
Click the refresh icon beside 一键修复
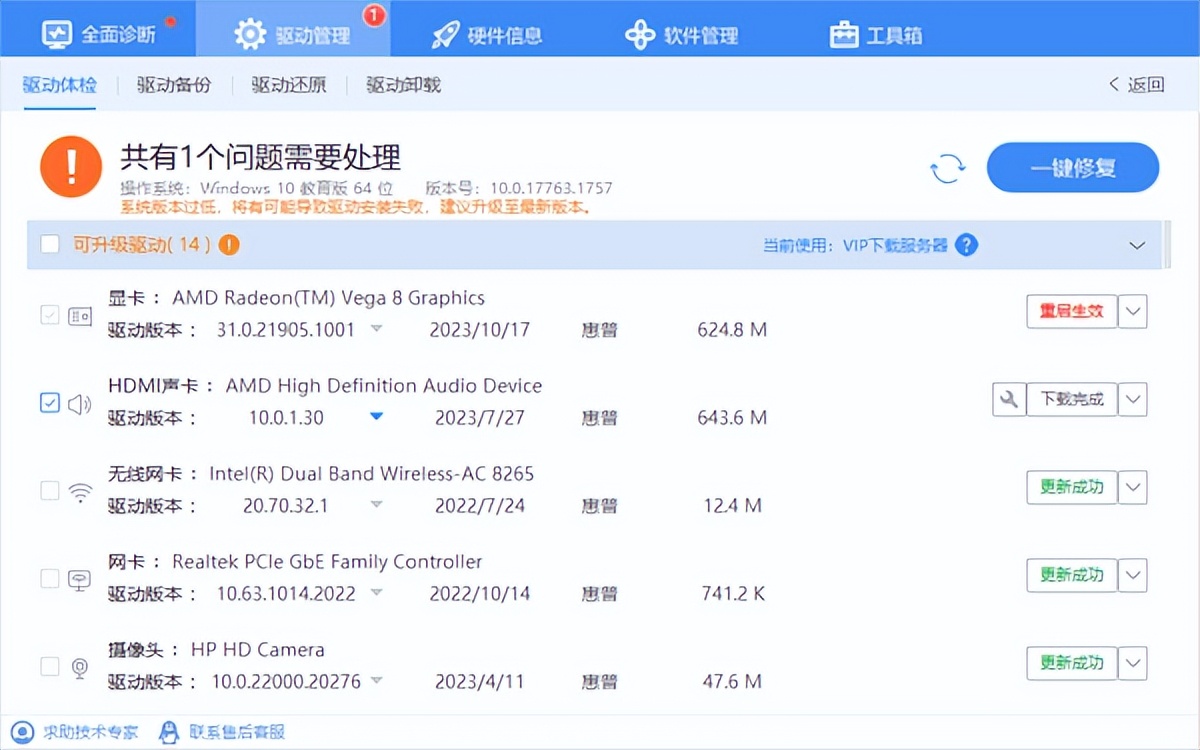[x=947, y=168]
